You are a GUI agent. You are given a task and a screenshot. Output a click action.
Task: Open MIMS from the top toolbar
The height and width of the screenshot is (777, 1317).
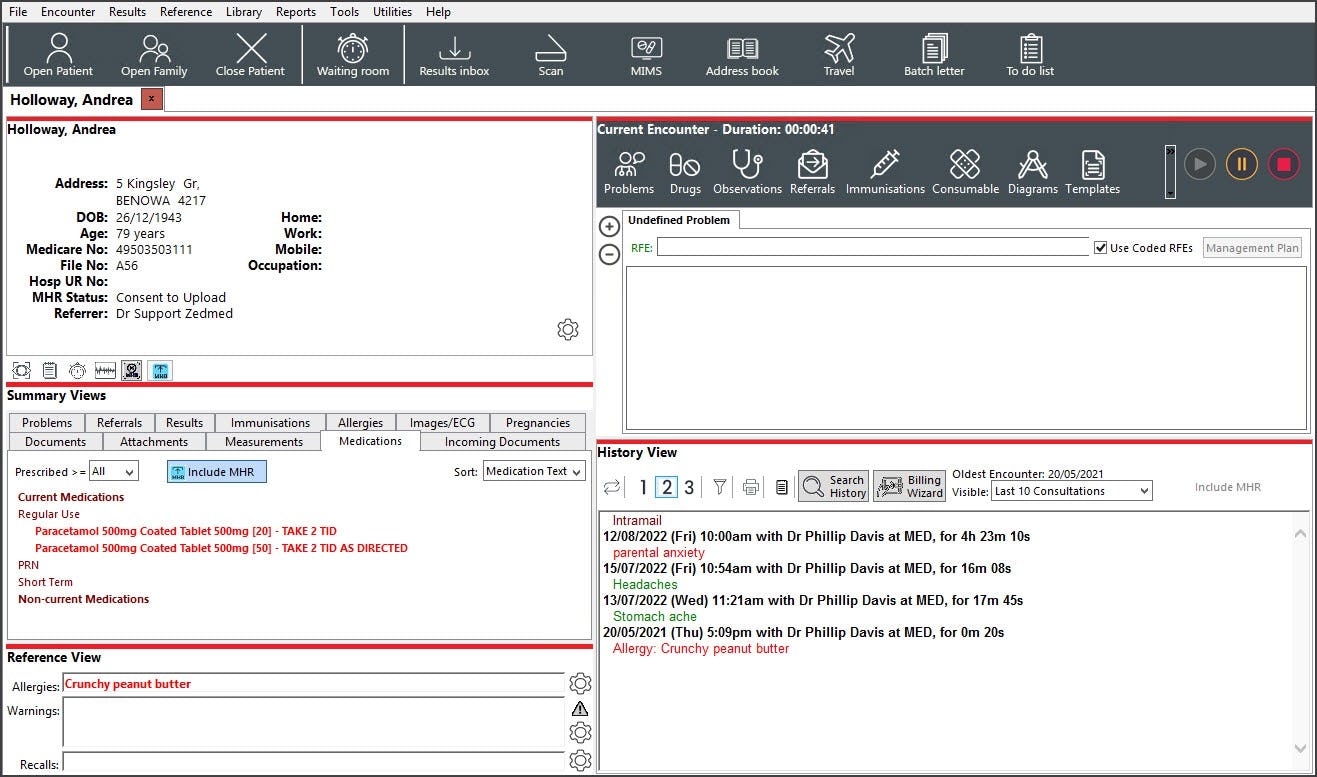point(645,52)
